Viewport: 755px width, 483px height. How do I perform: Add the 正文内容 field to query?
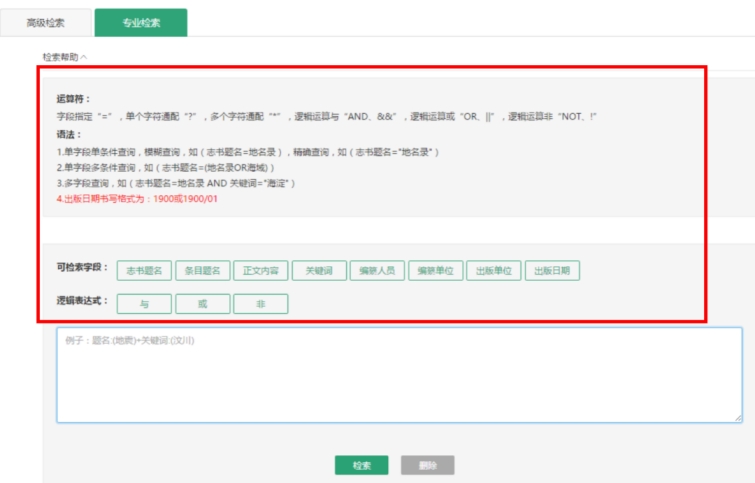point(261,270)
